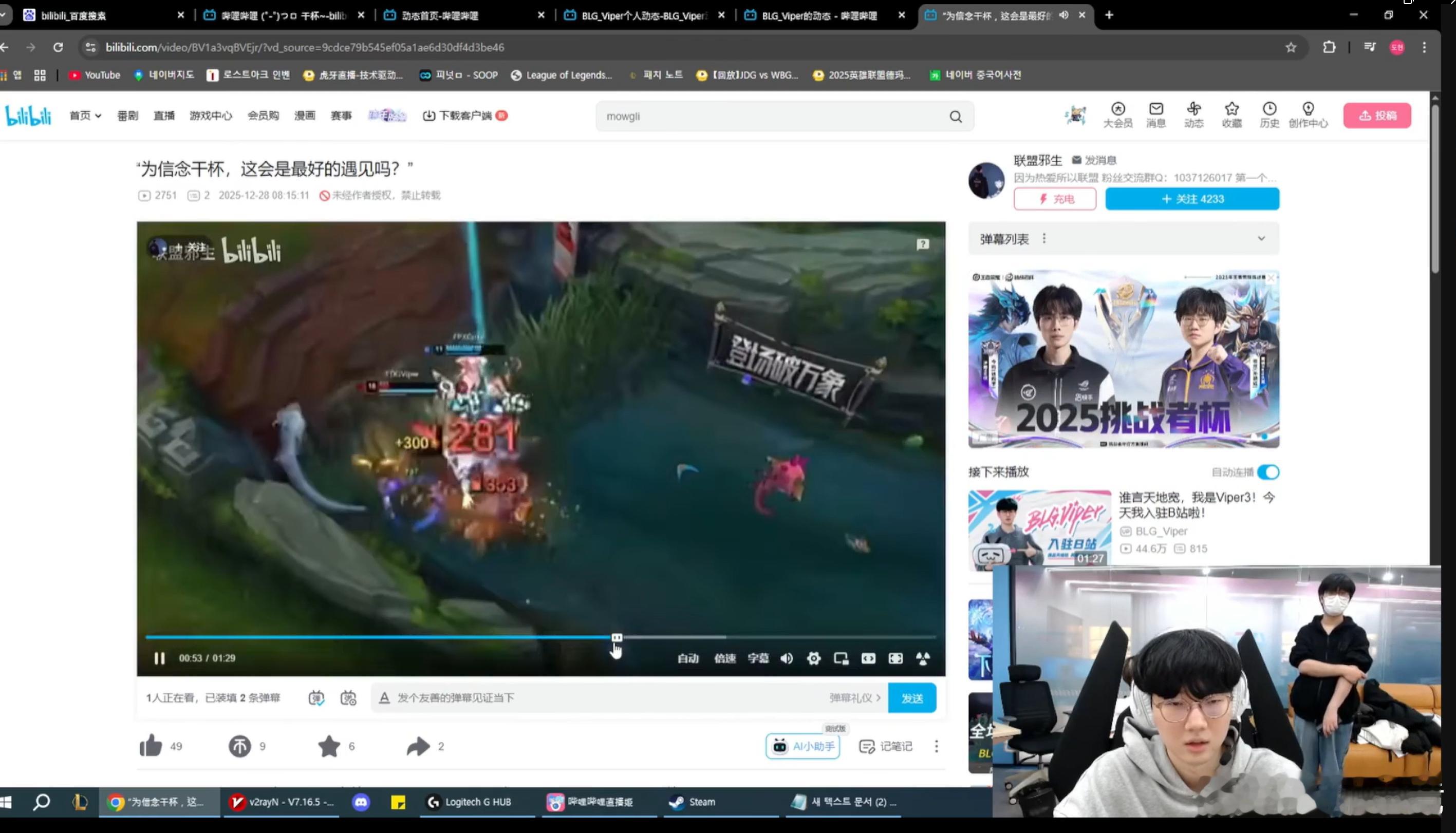Favorite the video with star icon

coord(329,746)
